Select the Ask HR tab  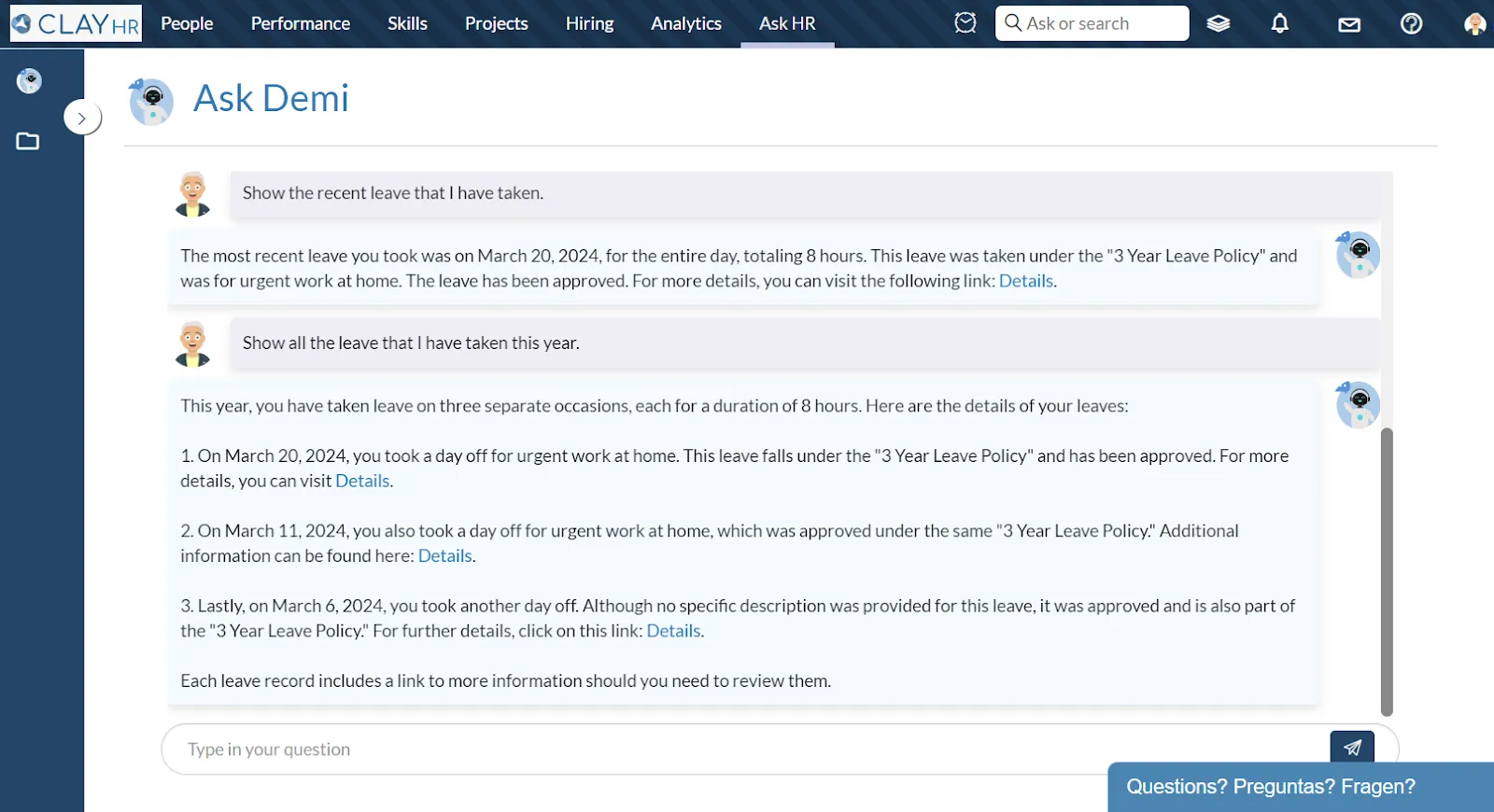tap(787, 23)
